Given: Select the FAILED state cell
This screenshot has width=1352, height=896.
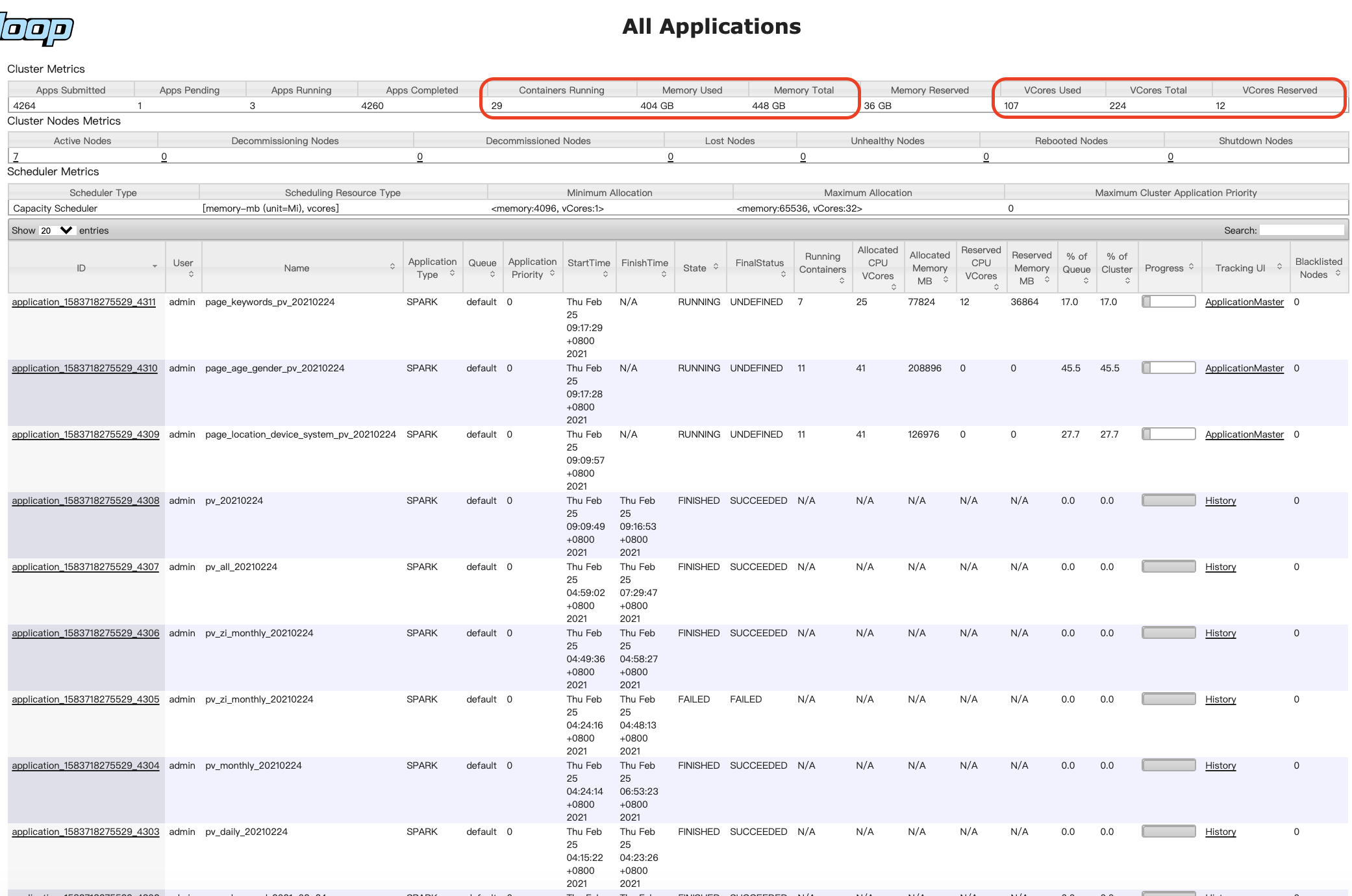Looking at the screenshot, I should pyautogui.click(x=694, y=699).
